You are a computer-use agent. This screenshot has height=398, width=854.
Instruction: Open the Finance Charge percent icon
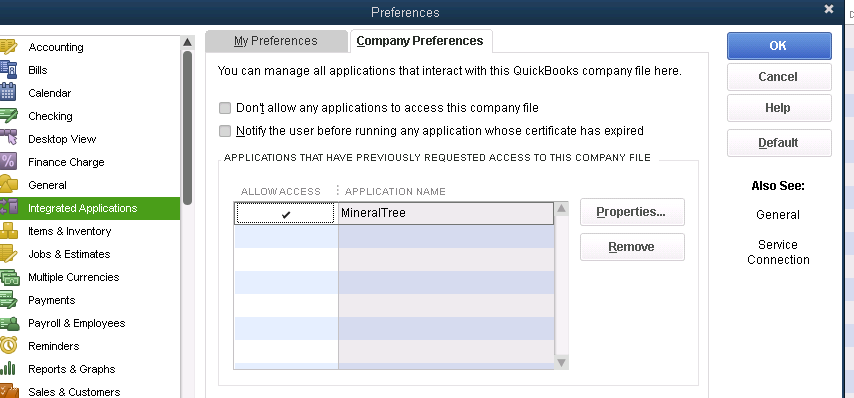coord(8,162)
